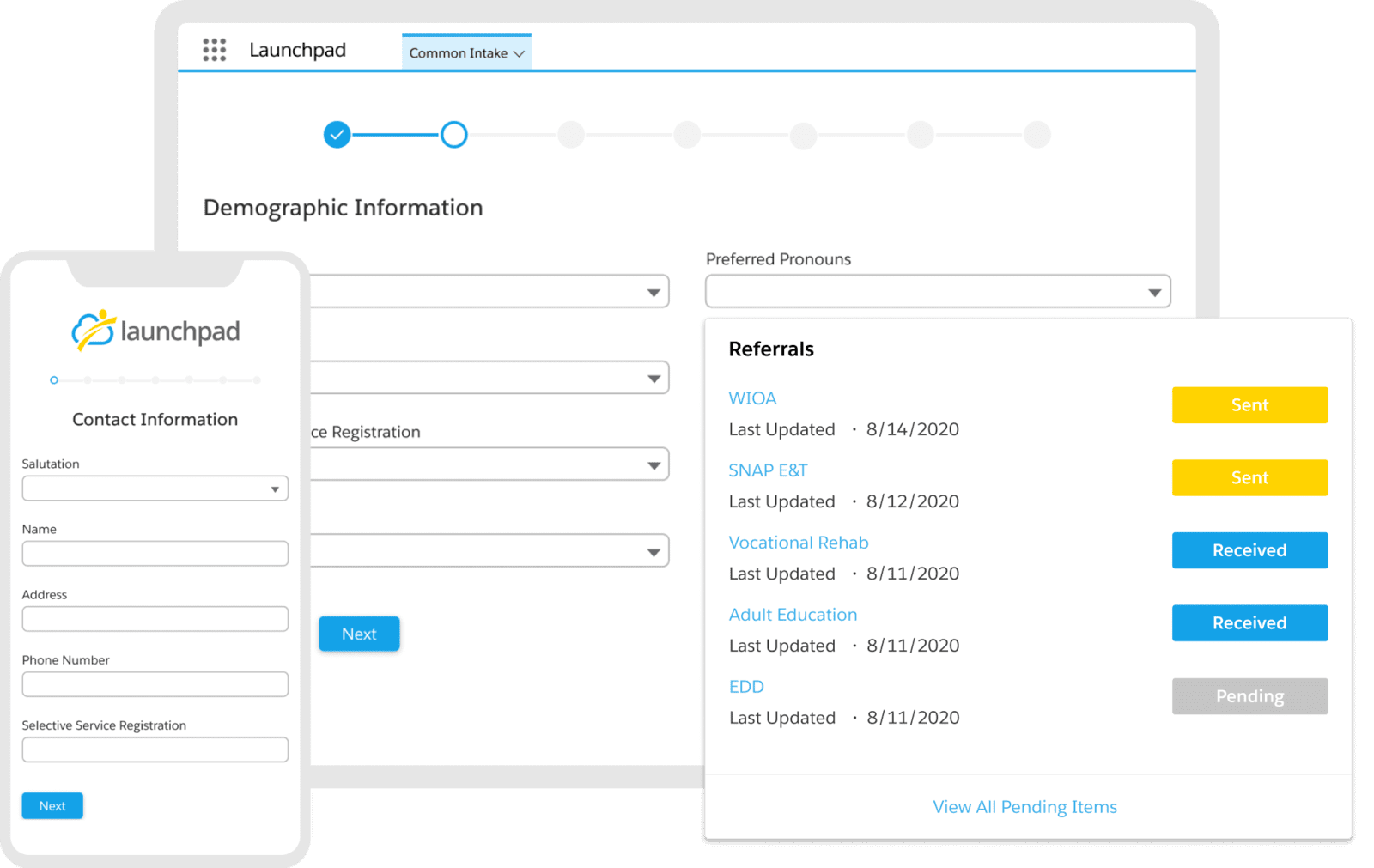Expand the Registration dropdown in tablet form
Image resolution: width=1374 pixels, height=868 pixels.
(489, 464)
